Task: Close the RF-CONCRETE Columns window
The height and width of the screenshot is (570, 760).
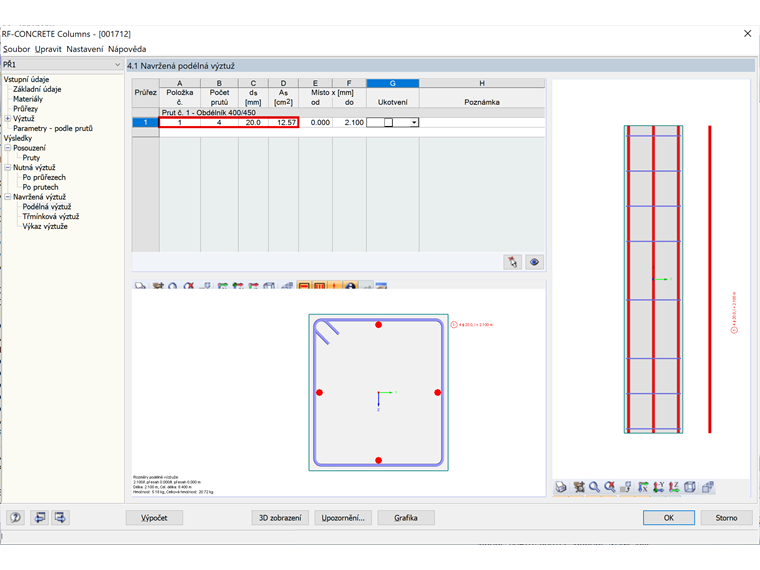Action: 747,33
